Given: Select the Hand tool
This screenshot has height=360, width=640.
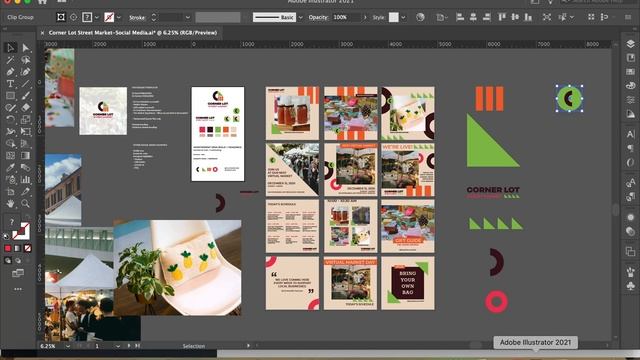Looking at the screenshot, I should point(10,203).
